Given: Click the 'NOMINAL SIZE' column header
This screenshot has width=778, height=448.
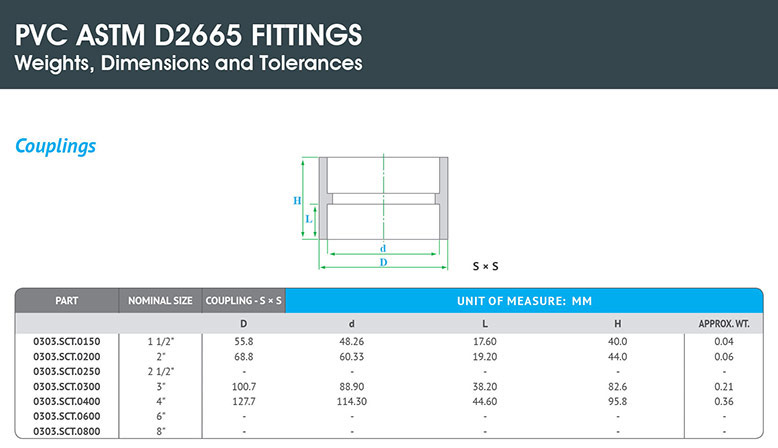Looking at the screenshot, I should [160, 301].
